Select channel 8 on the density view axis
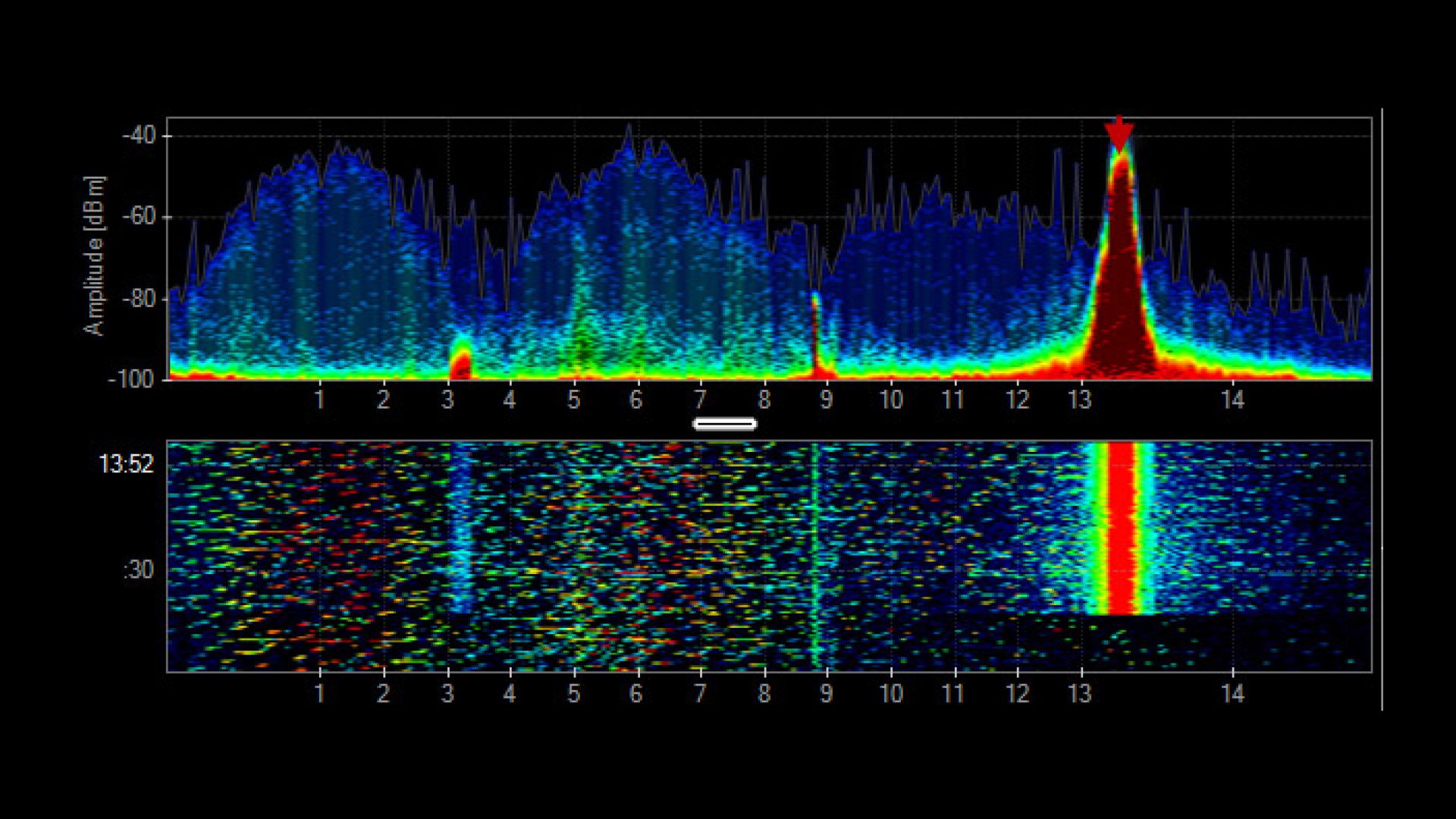Screen dimensions: 1456x819 [764, 399]
